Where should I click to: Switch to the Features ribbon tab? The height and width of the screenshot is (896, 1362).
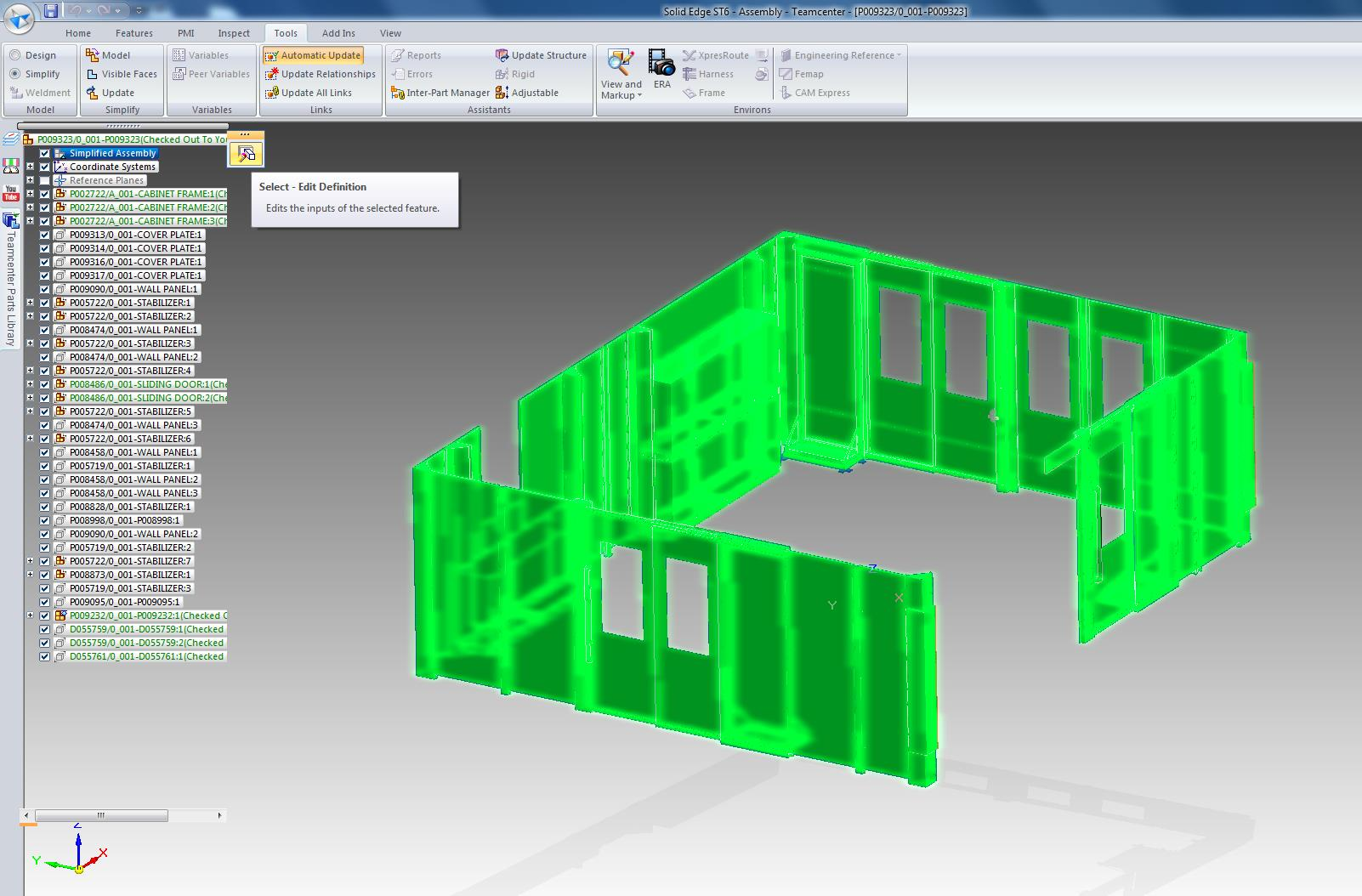click(134, 33)
